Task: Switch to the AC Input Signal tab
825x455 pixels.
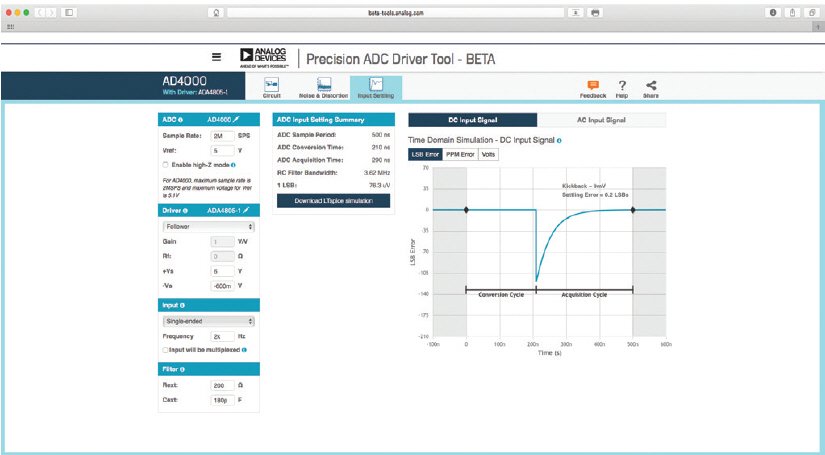Action: [x=601, y=119]
